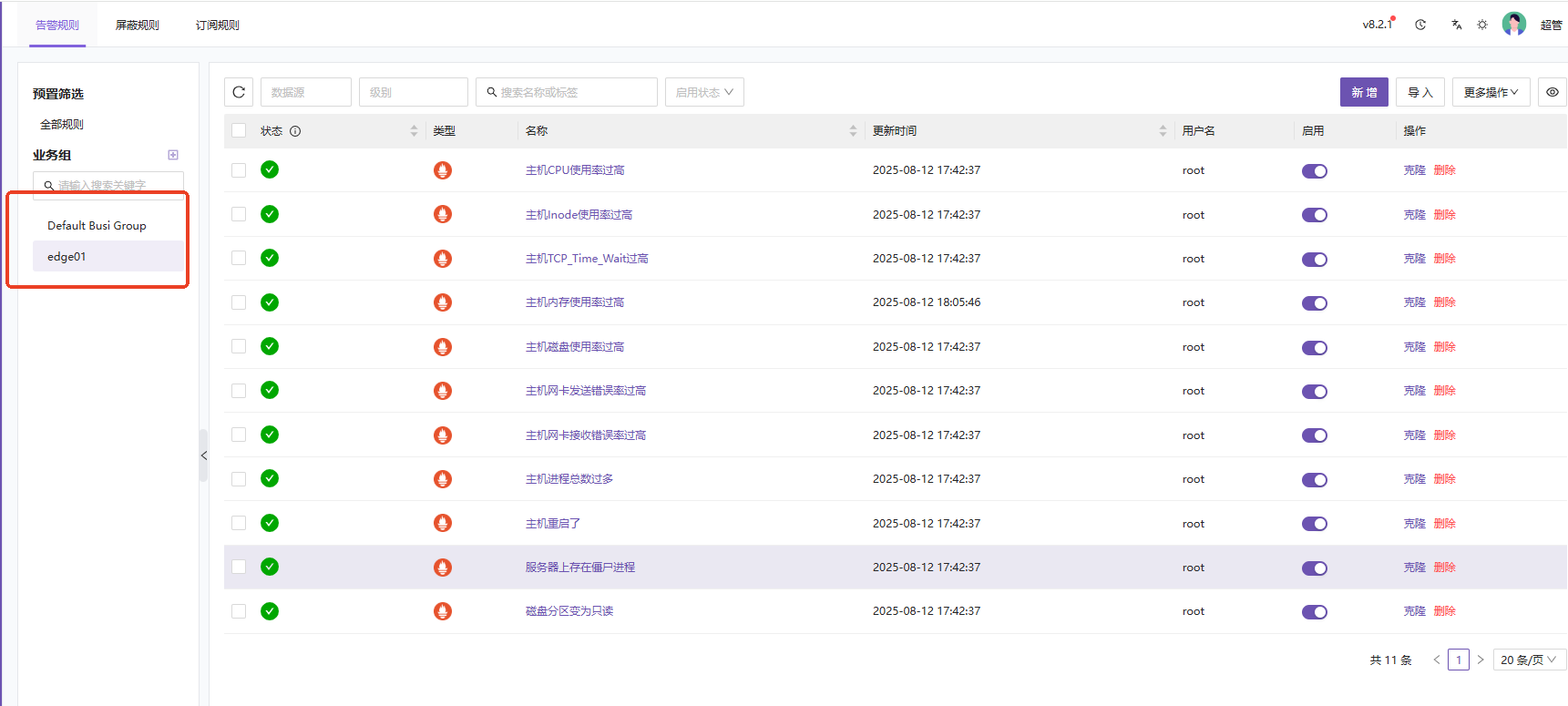This screenshot has height=706, width=1568.
Task: Check the box for 主机重启了 rule
Action: 239,523
